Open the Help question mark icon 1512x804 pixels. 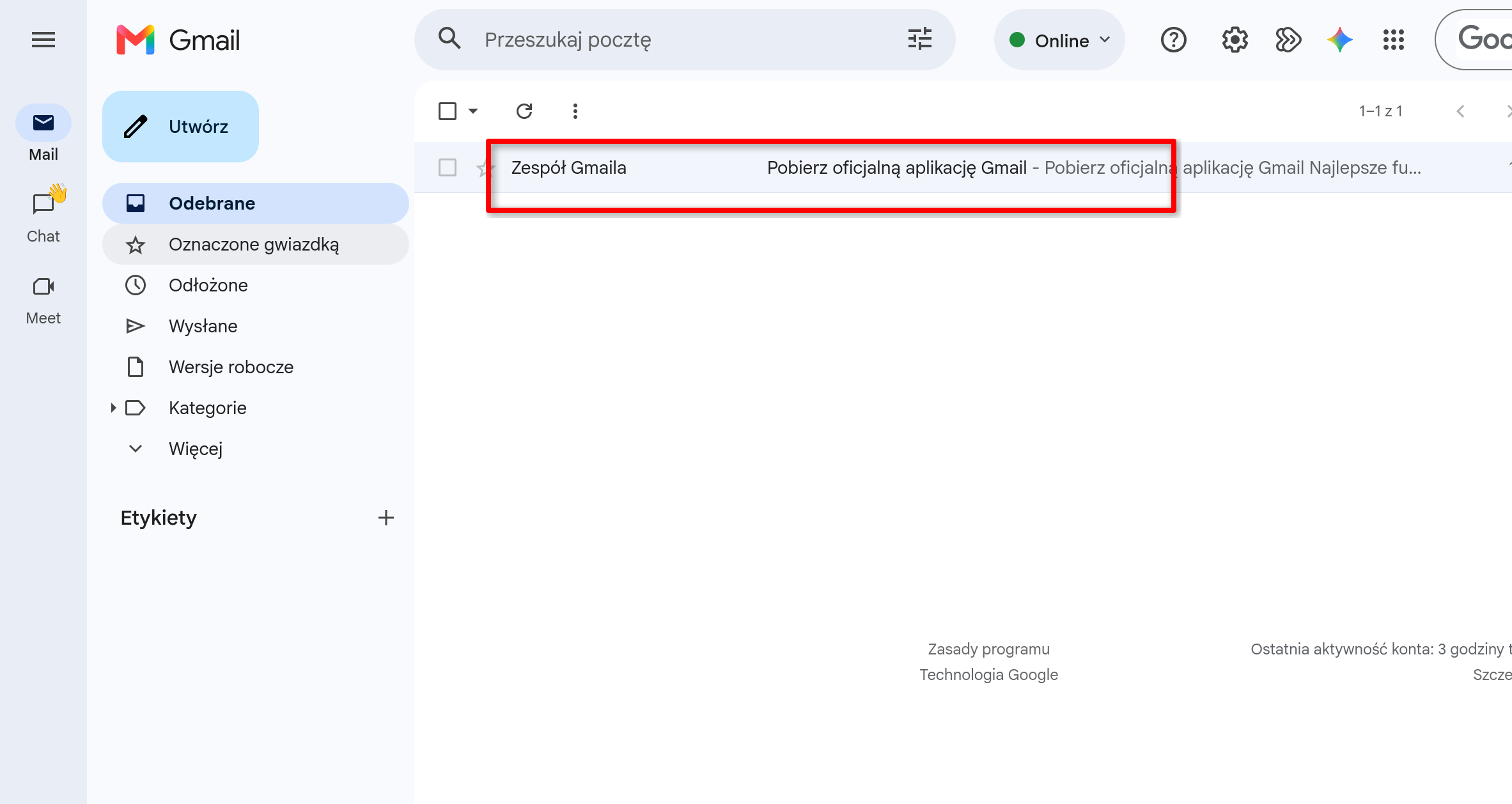click(1173, 40)
